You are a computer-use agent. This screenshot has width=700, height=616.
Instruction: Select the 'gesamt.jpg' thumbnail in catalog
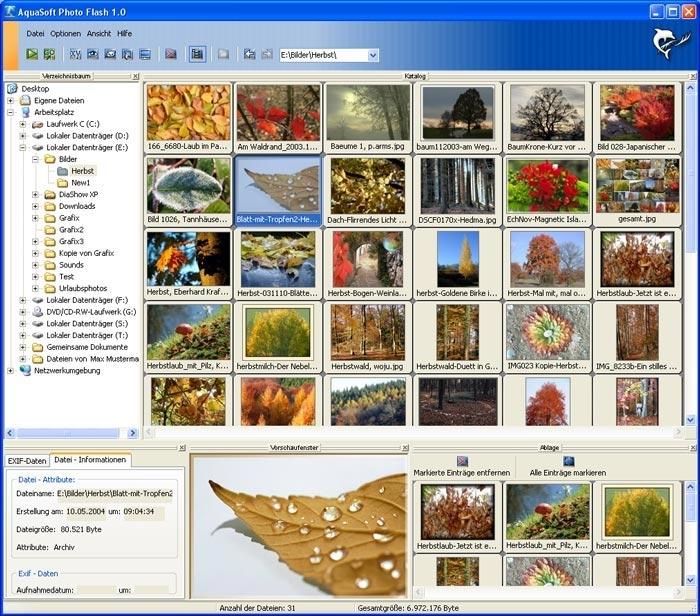pos(637,191)
